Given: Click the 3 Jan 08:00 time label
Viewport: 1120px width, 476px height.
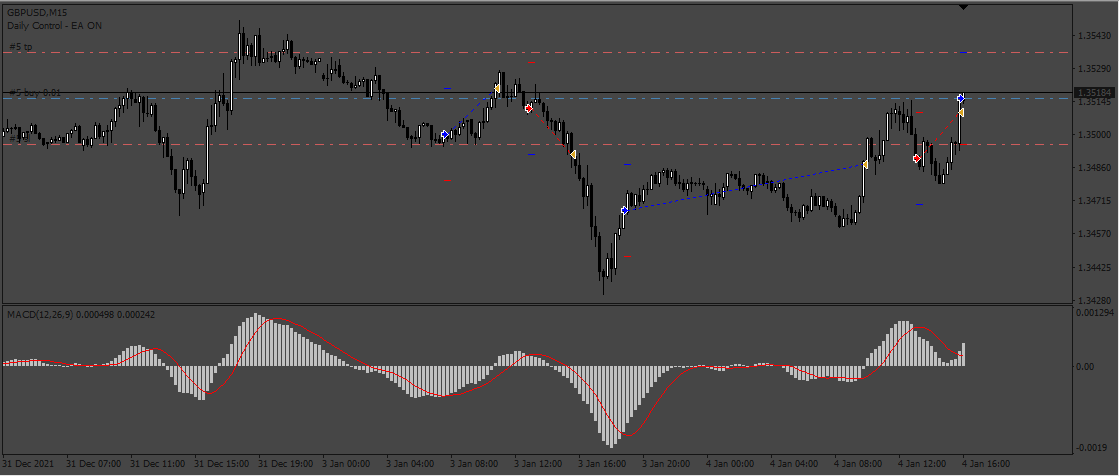Looking at the screenshot, I should click(x=476, y=464).
